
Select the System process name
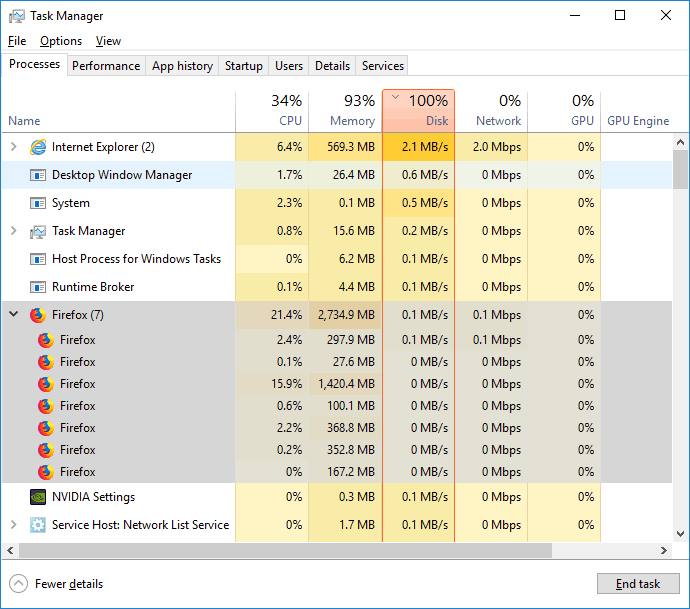coord(71,203)
